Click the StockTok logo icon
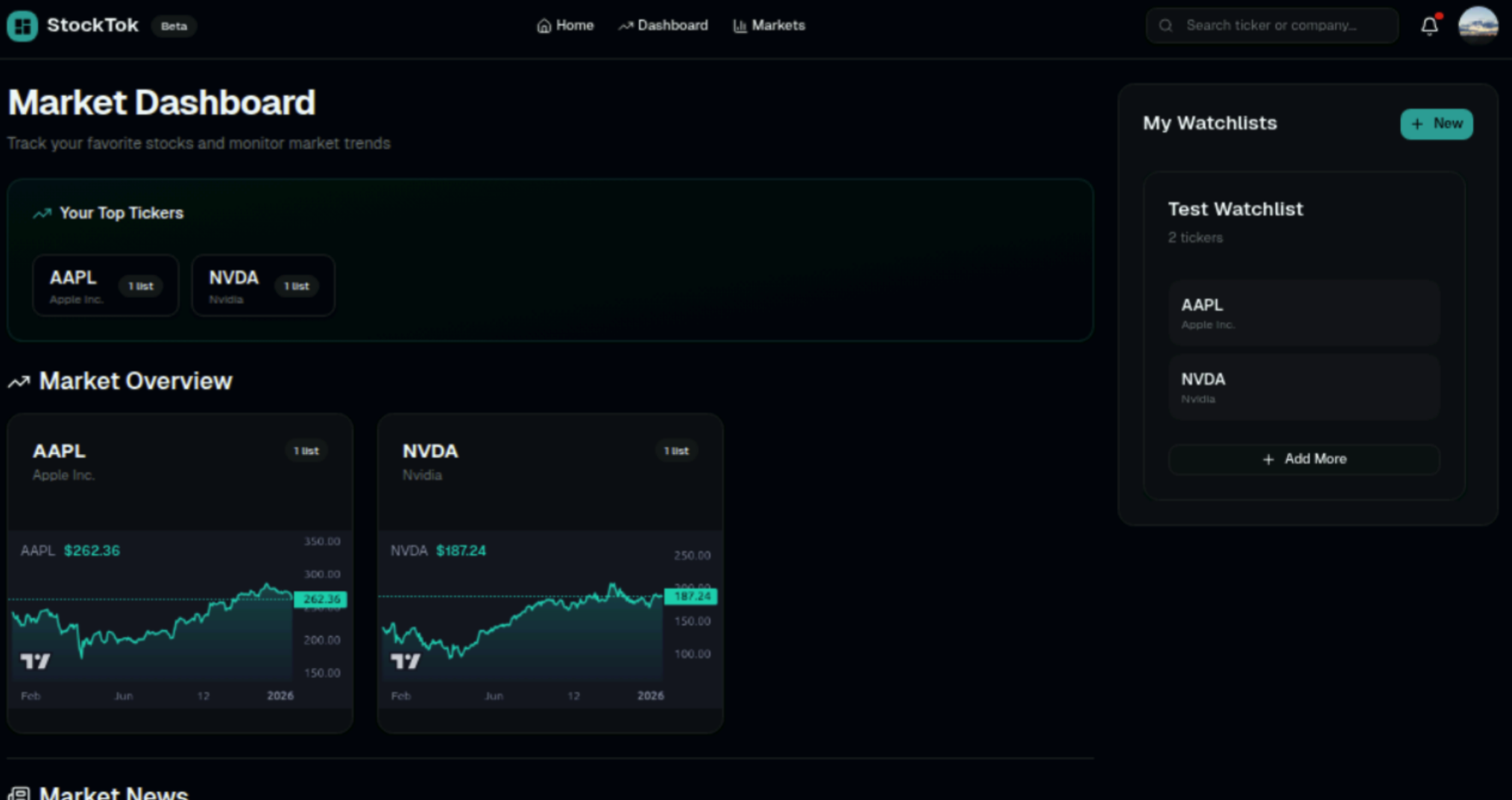This screenshot has width=1512, height=800. (x=22, y=26)
